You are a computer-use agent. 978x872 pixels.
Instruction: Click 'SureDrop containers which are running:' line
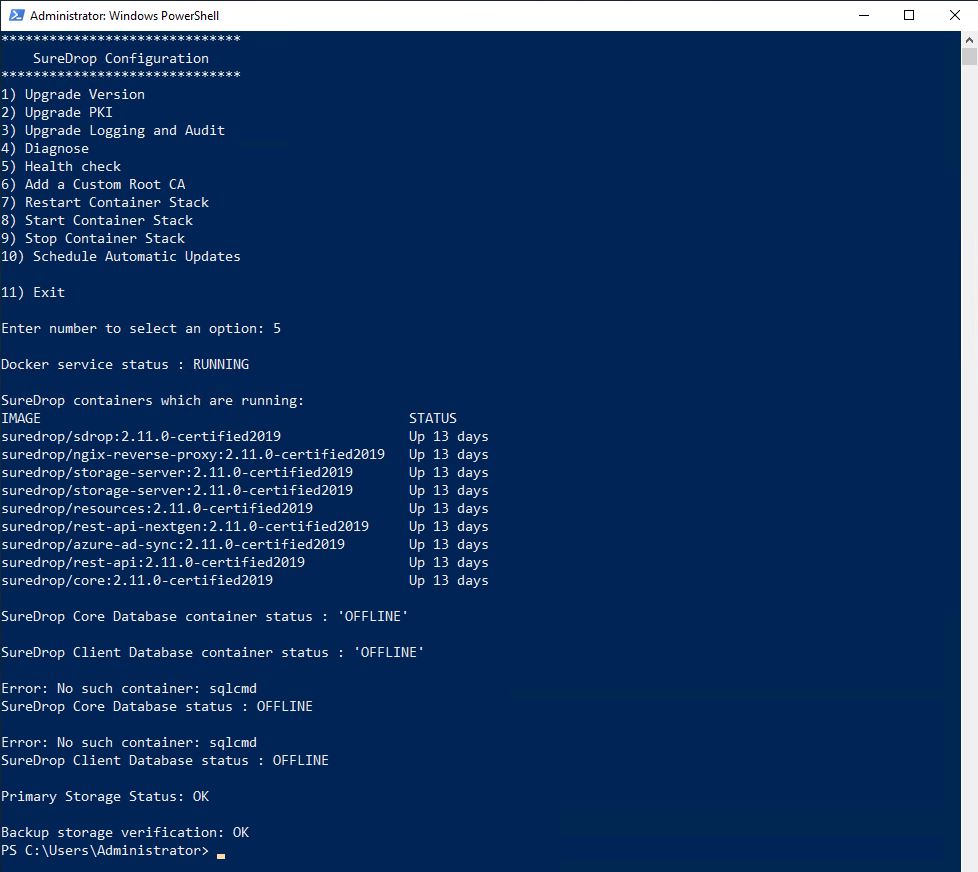click(153, 400)
